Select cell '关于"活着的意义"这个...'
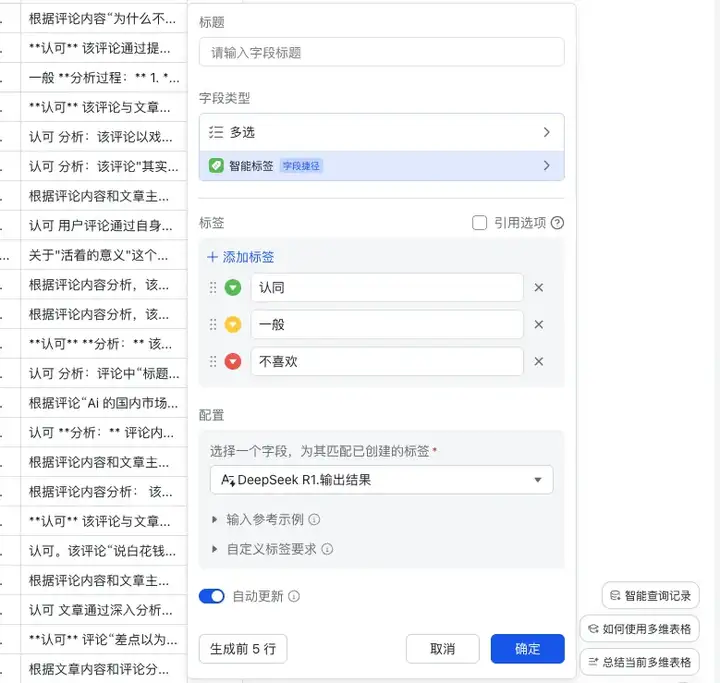 [x=104, y=255]
